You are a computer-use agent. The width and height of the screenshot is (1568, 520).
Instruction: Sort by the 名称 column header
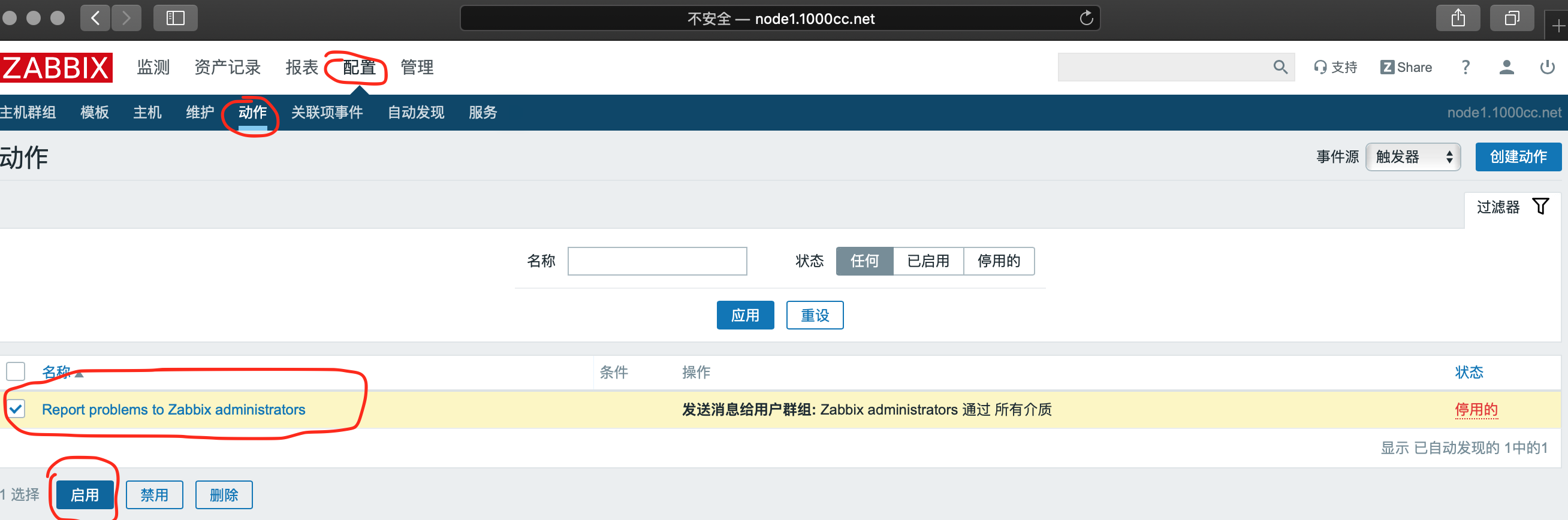(56, 371)
